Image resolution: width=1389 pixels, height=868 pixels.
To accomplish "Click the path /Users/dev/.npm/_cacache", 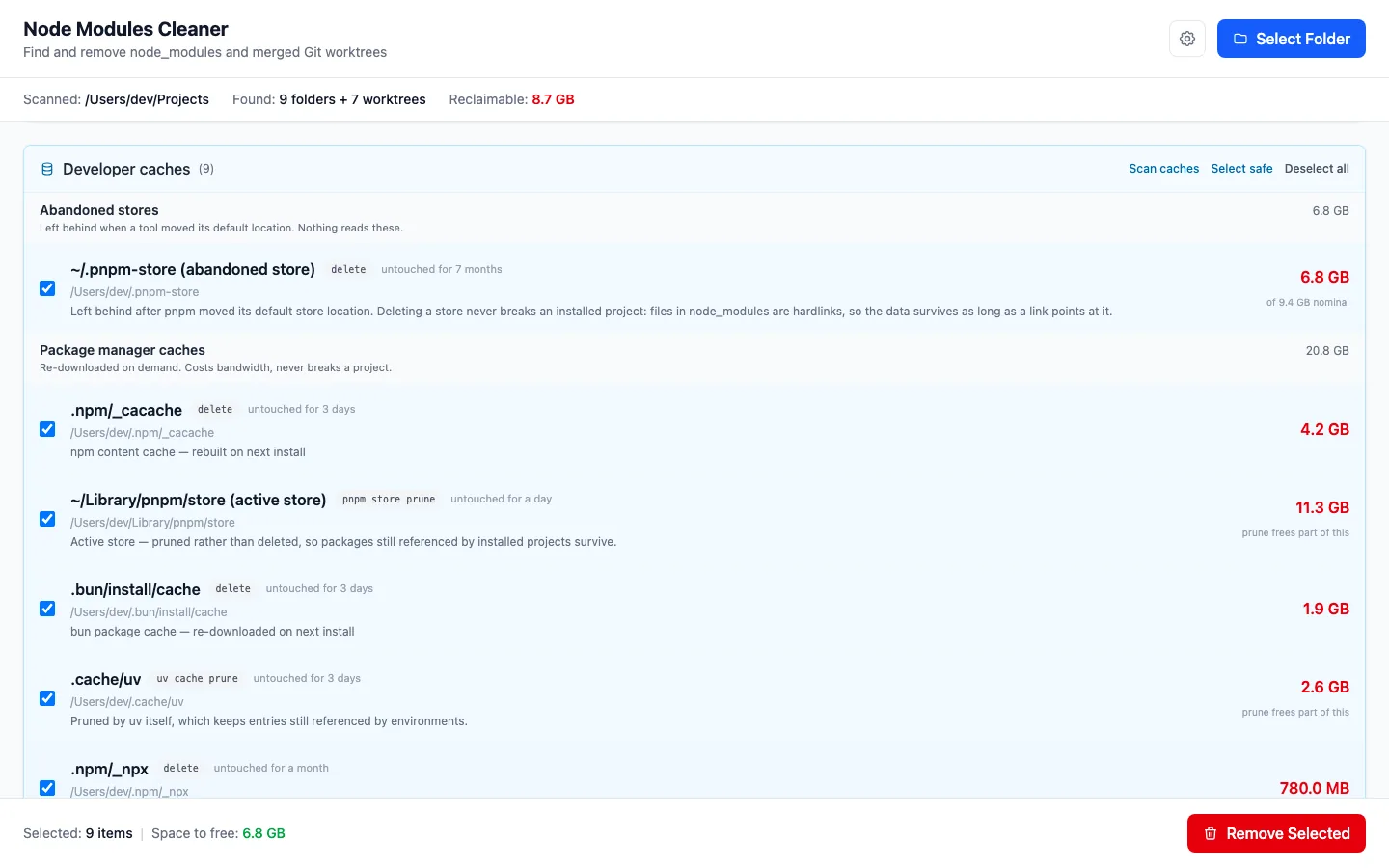I will [143, 433].
